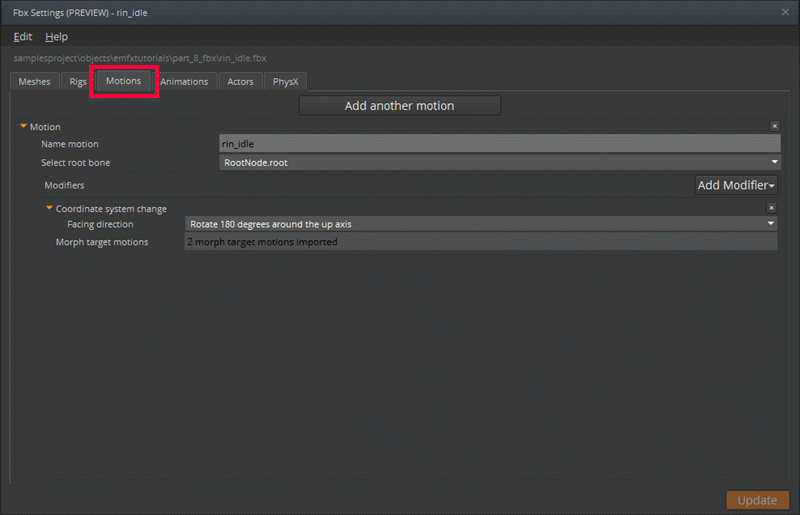Switch to the Meshes tab
The image size is (800, 515).
coord(34,82)
